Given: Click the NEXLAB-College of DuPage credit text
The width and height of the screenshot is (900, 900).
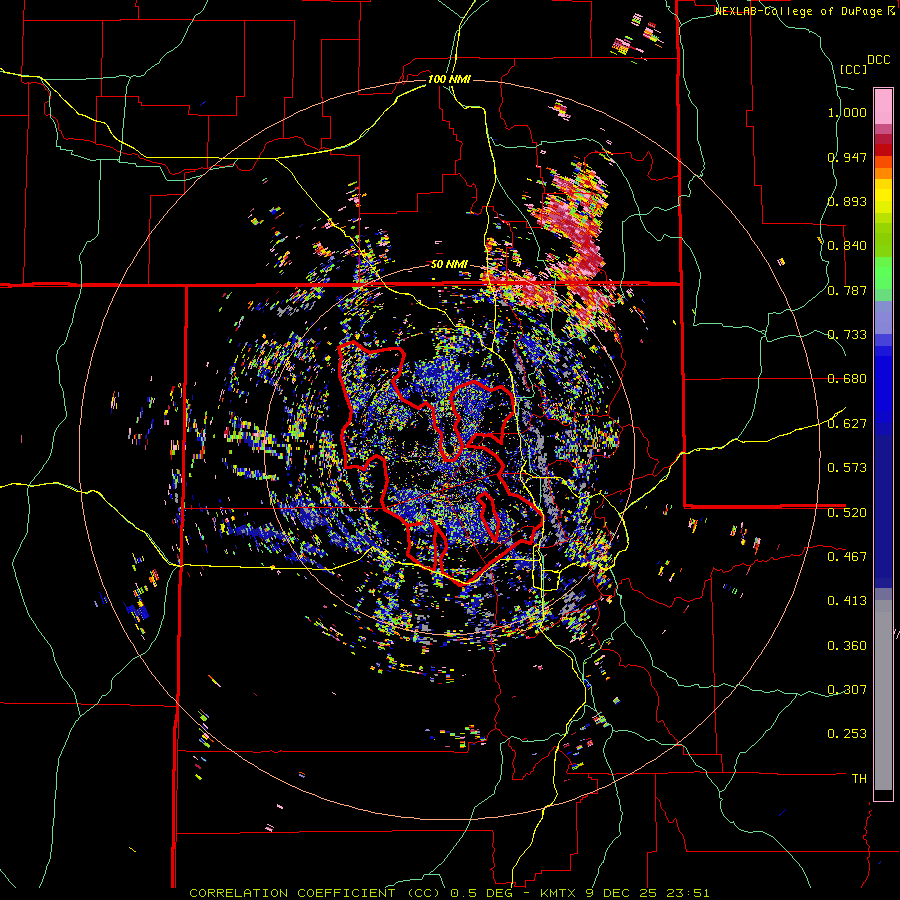Looking at the screenshot, I should point(798,11).
